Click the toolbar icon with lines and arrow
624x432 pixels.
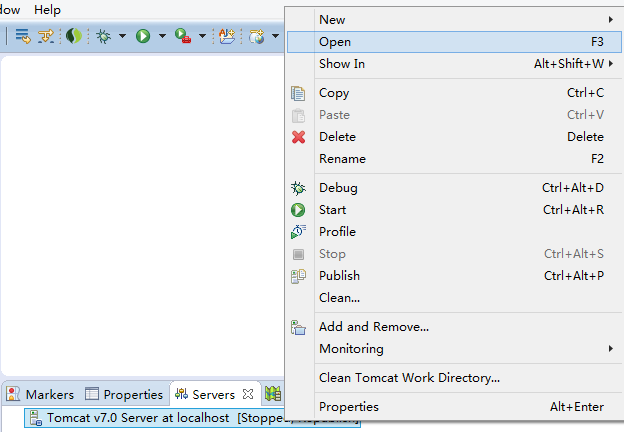pyautogui.click(x=23, y=36)
